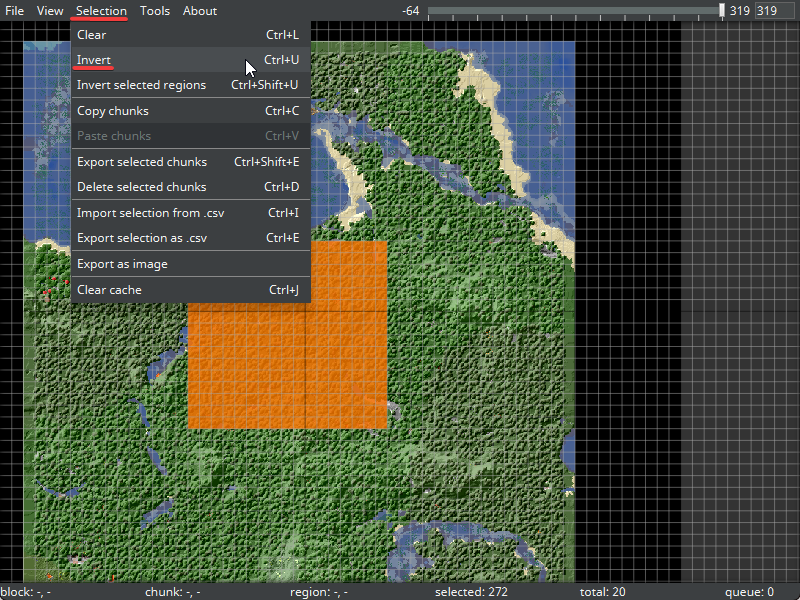Close the open Selection menu
This screenshot has width=800, height=600.
coord(101,11)
